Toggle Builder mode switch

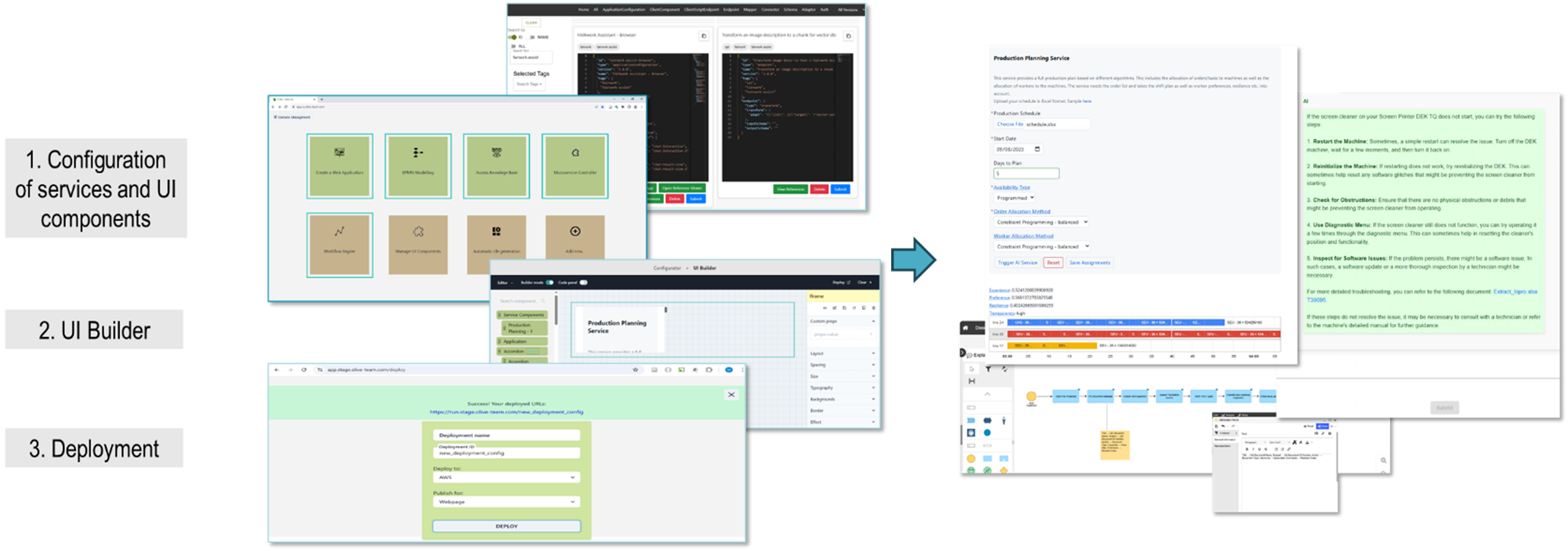pyautogui.click(x=550, y=282)
